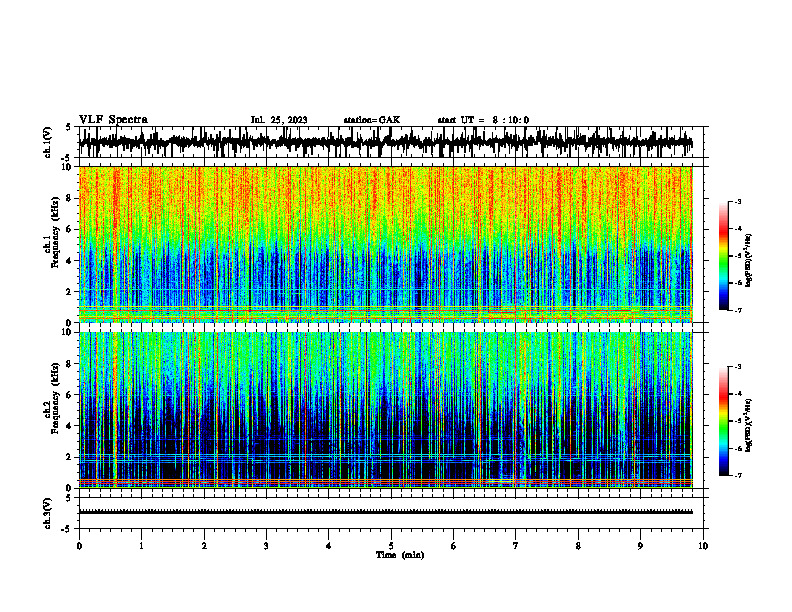Click time axis tick label "7"
The image size is (792, 612).
tap(516, 546)
